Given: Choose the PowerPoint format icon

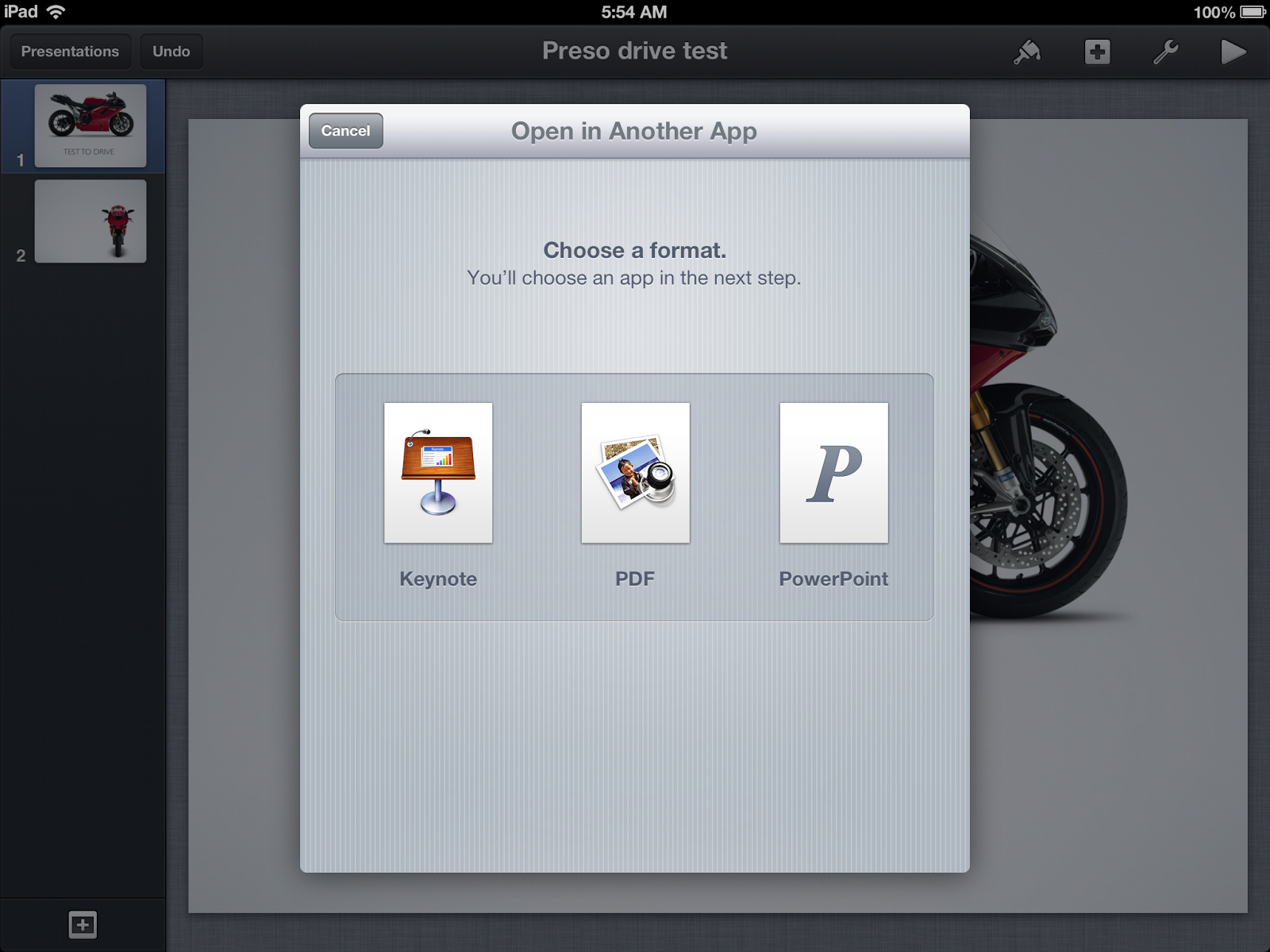Looking at the screenshot, I should 833,473.
